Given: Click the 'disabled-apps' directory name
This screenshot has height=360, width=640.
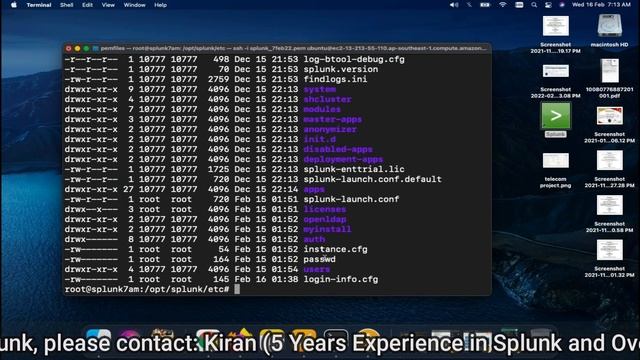Looking at the screenshot, I should click(x=338, y=149).
